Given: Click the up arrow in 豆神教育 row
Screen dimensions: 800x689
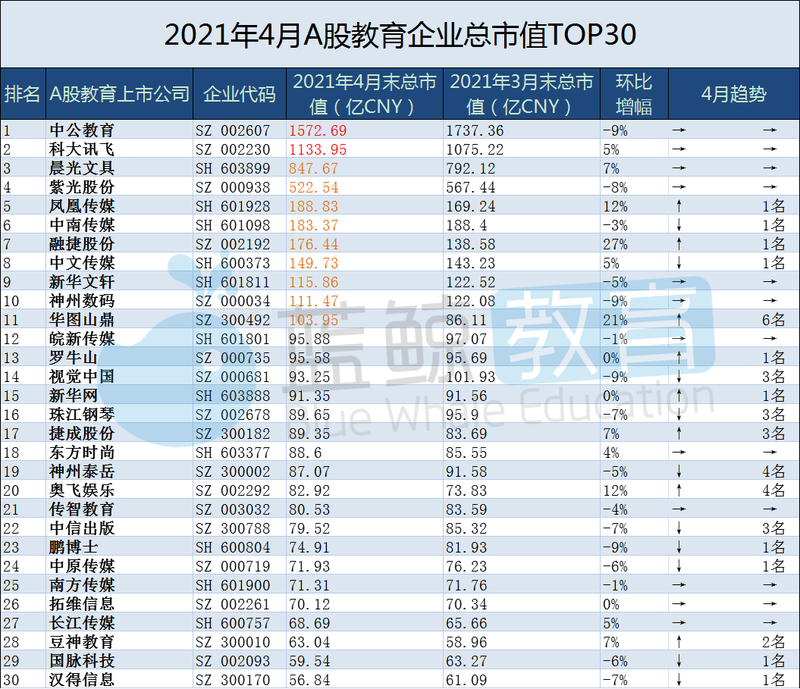Looking at the screenshot, I should [679, 642].
